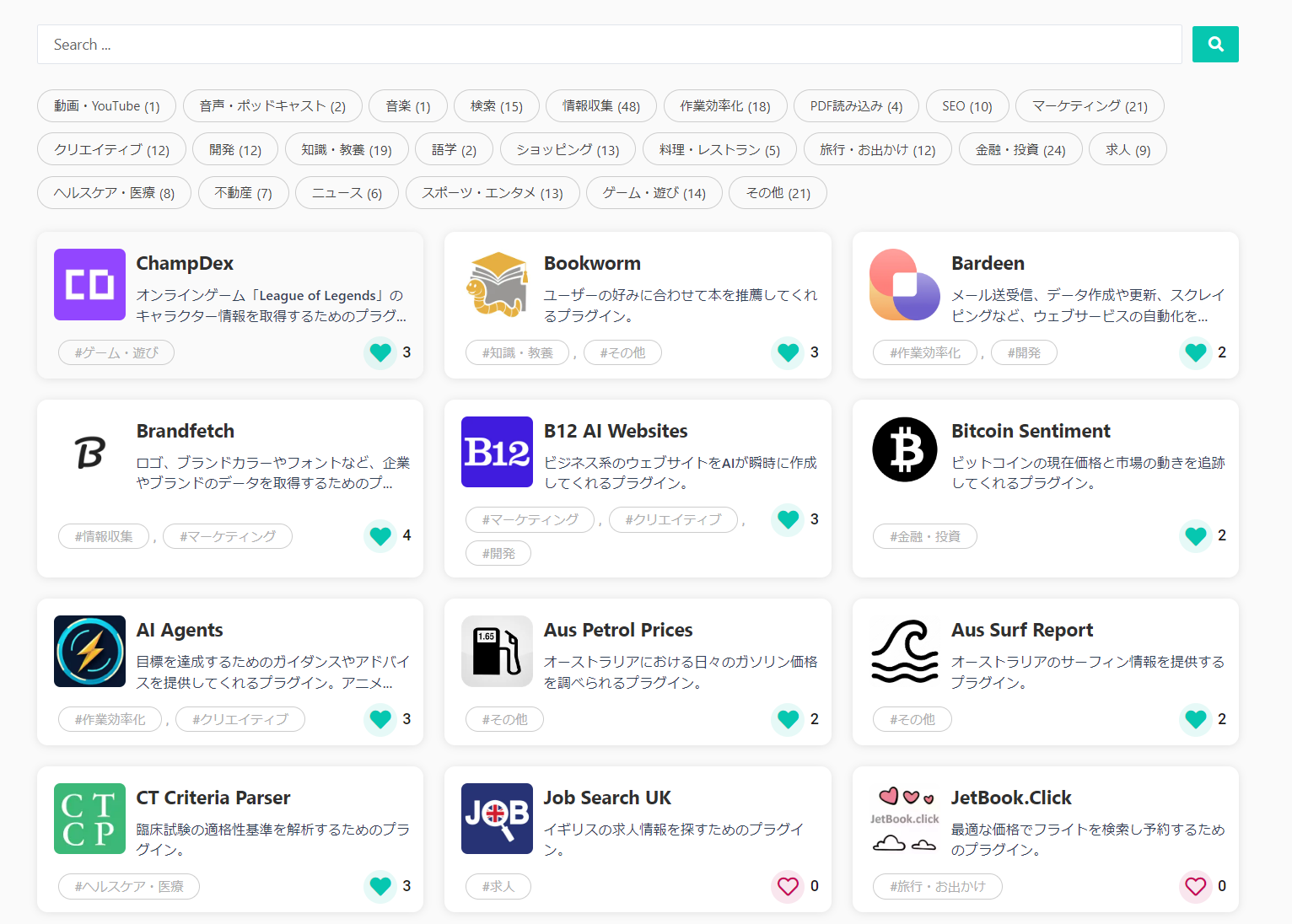Click the Aus Petrol Prices pump icon
The height and width of the screenshot is (924, 1292).
[x=497, y=651]
